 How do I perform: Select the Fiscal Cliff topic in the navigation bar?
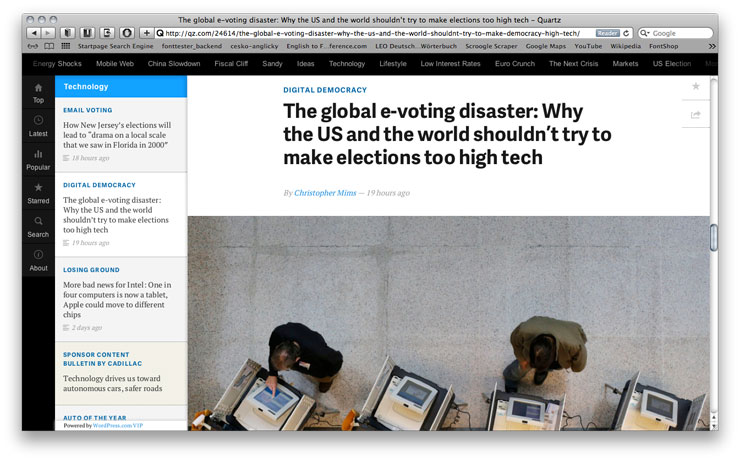[x=231, y=63]
